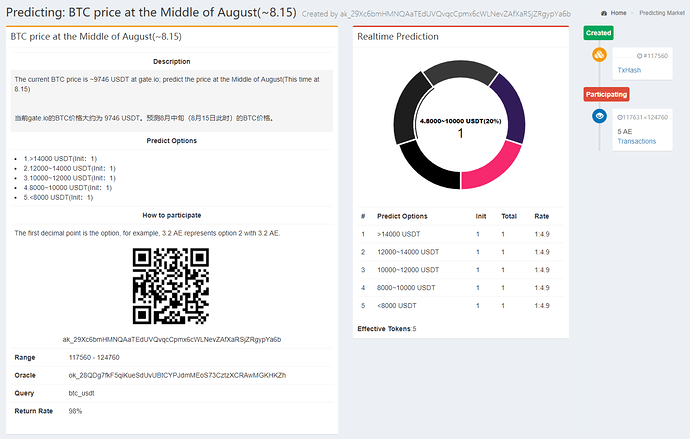Click the Oracle address value

(x=177, y=375)
